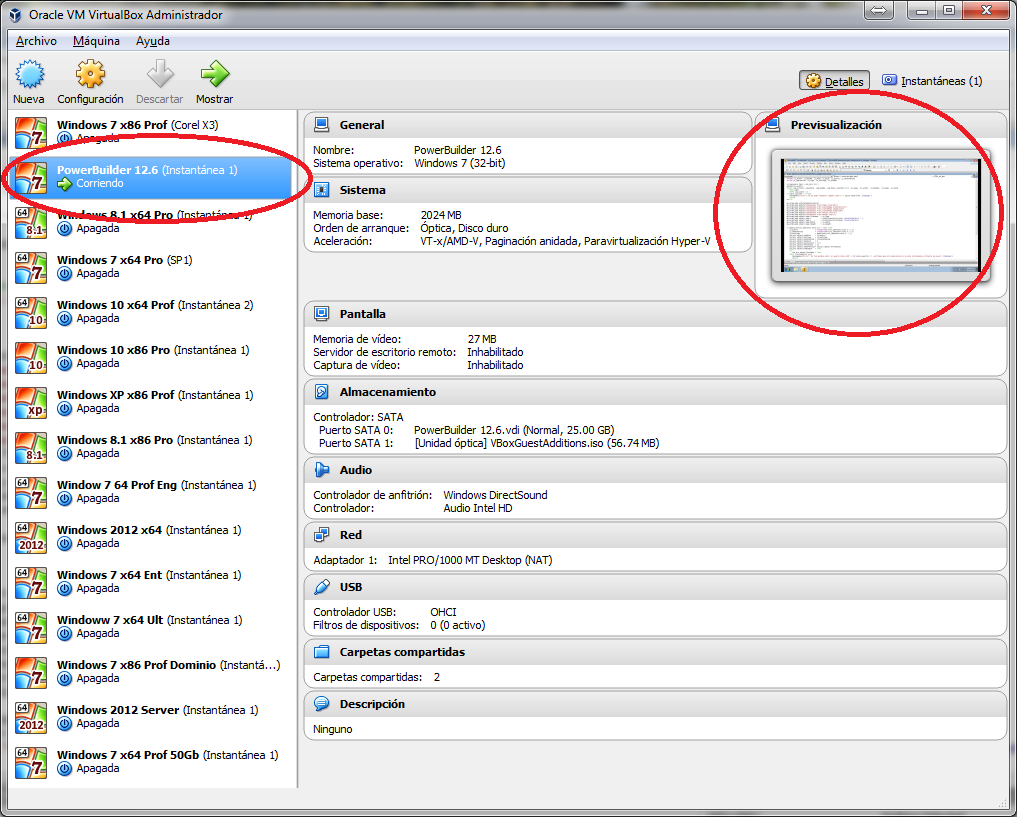This screenshot has height=817, width=1017.
Task: Select Windoww 7 x64 Ult machine
Action: 152,626
